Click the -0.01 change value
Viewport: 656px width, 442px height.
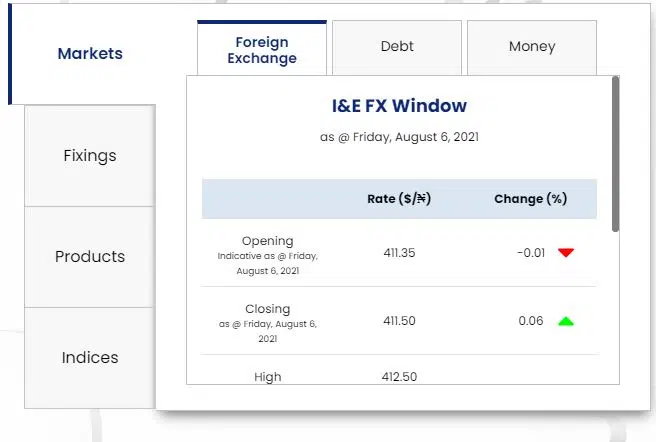pyautogui.click(x=531, y=253)
